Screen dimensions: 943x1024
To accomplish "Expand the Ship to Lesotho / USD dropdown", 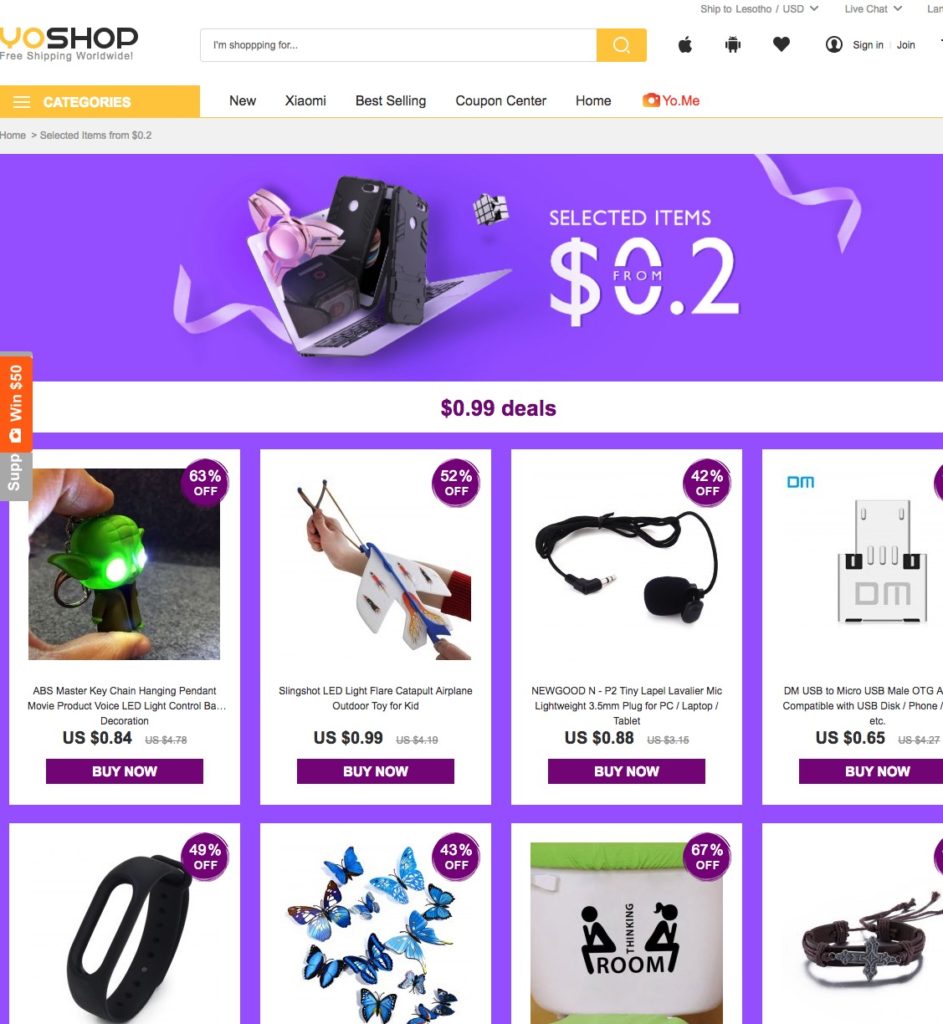I will pyautogui.click(x=759, y=9).
